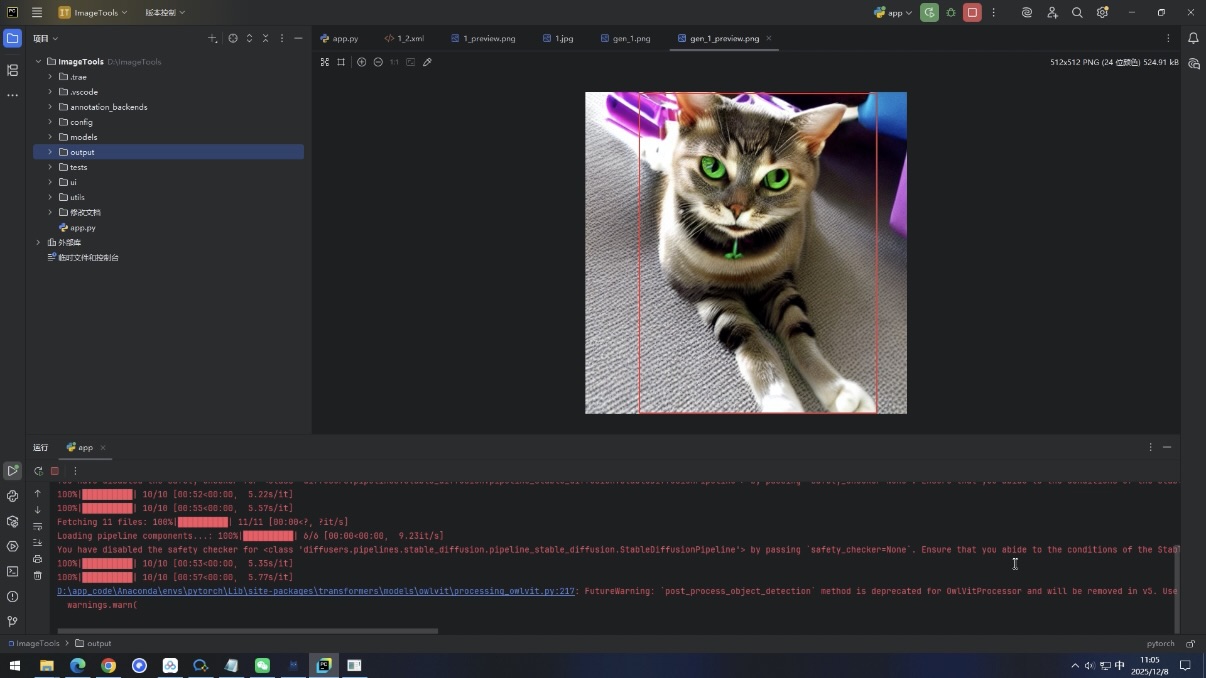Screen dimensions: 1206x678
Task: Expand the utils folder
Action: (50, 197)
